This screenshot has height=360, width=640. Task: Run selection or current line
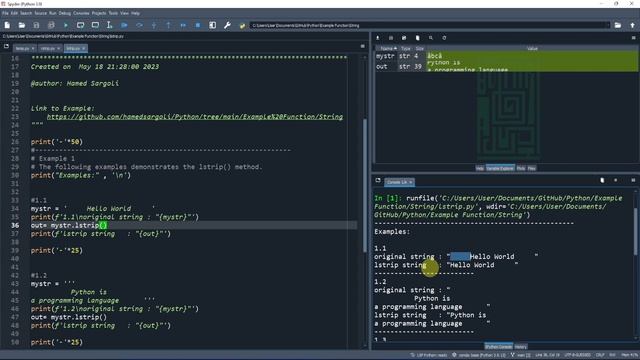109,25
